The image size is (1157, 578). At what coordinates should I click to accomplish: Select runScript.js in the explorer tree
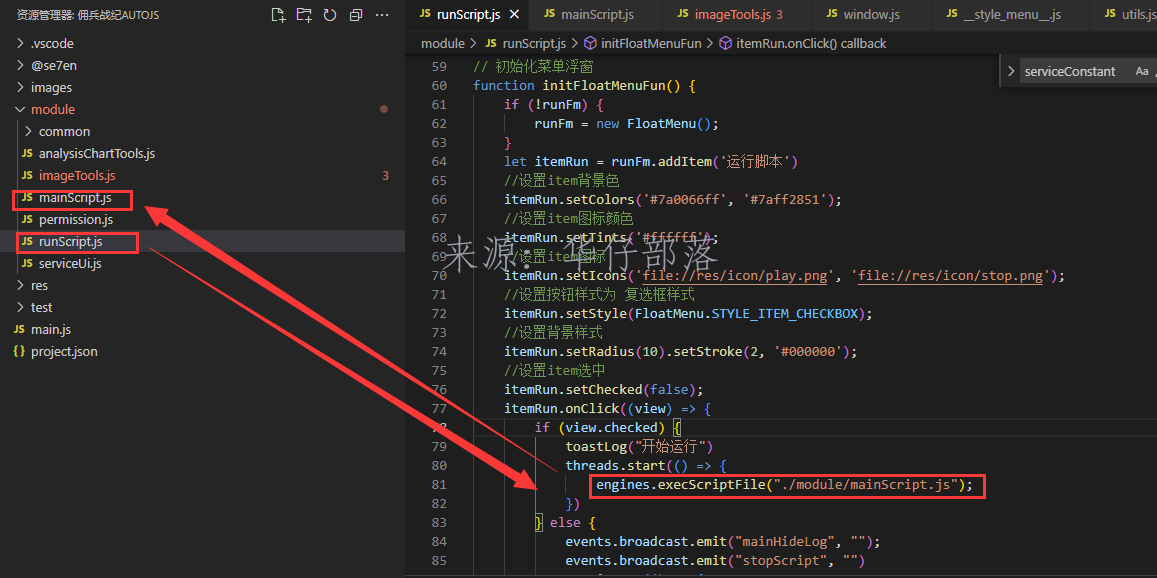click(202, 241)
